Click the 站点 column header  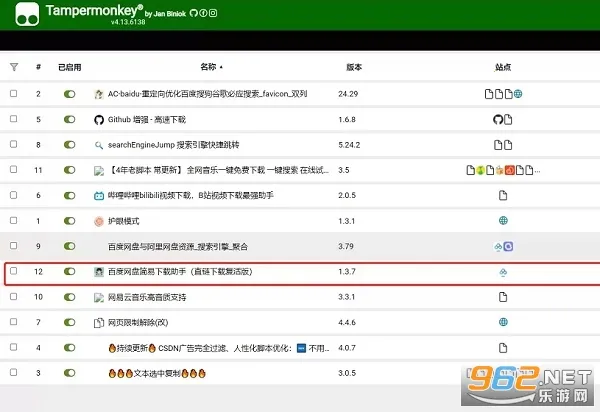(503, 68)
